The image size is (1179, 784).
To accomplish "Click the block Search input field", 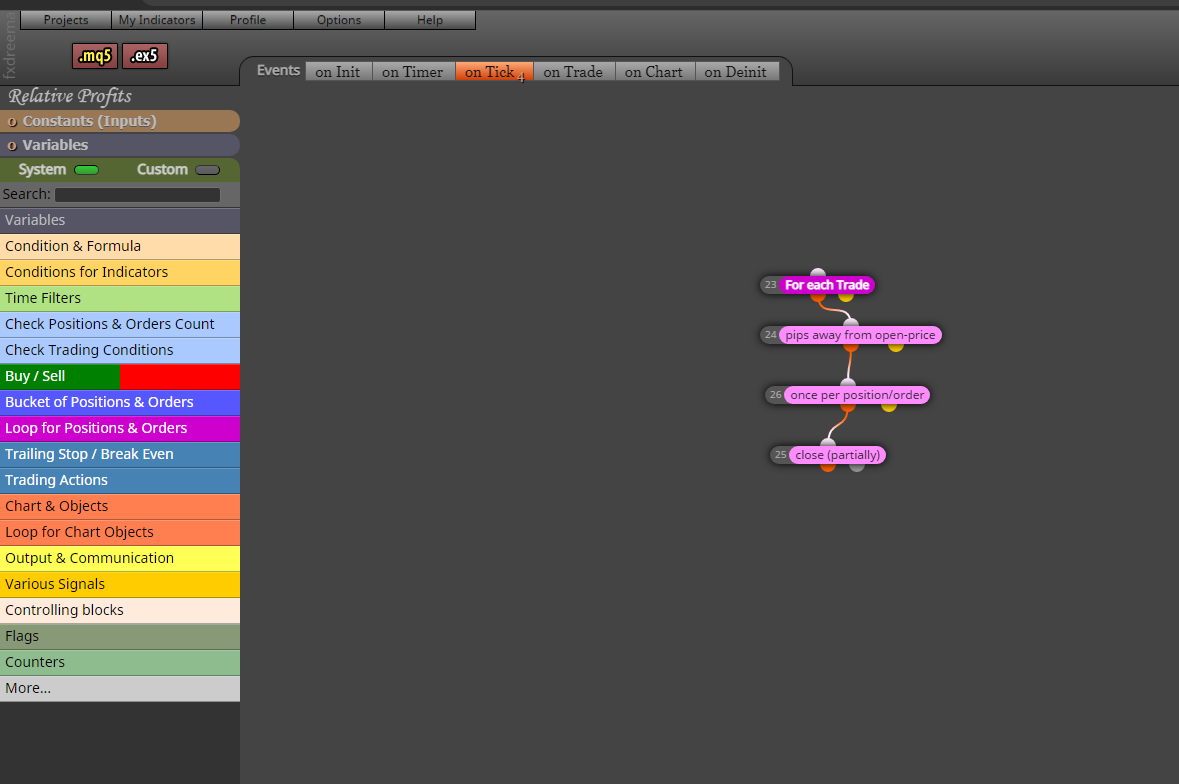I will (x=138, y=195).
